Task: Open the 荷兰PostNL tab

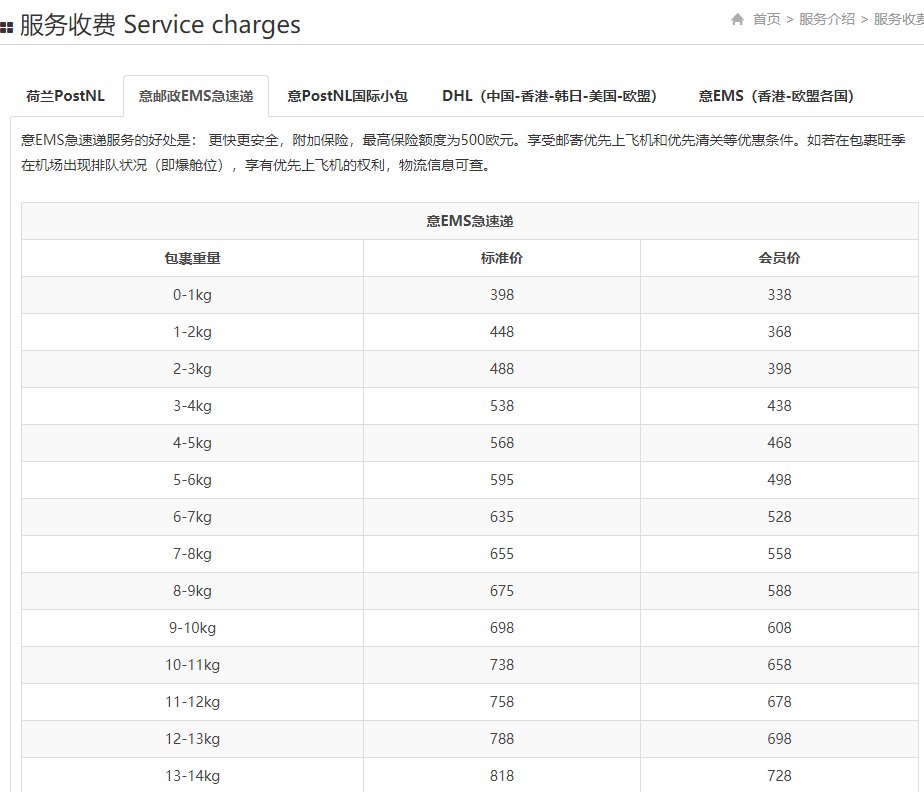Action: click(65, 96)
